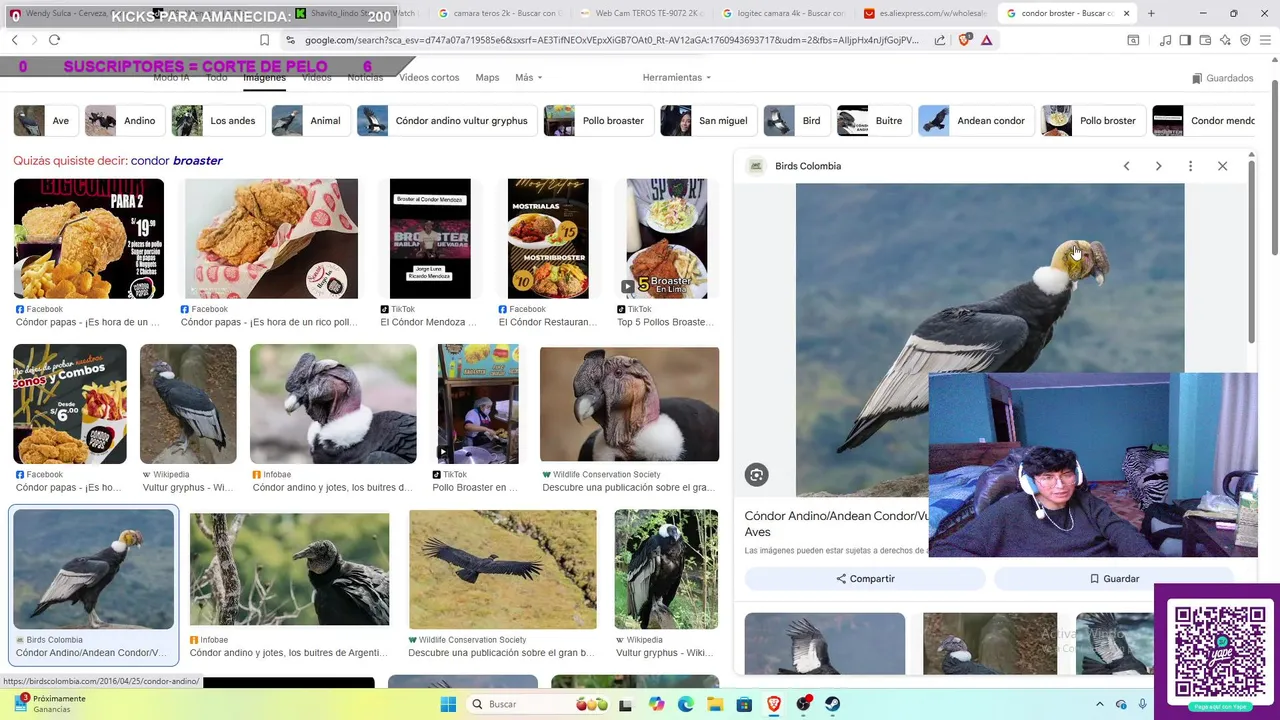Click the 'Cóndor andino y jotes, los buitres de Argenti...' caption

[288, 653]
